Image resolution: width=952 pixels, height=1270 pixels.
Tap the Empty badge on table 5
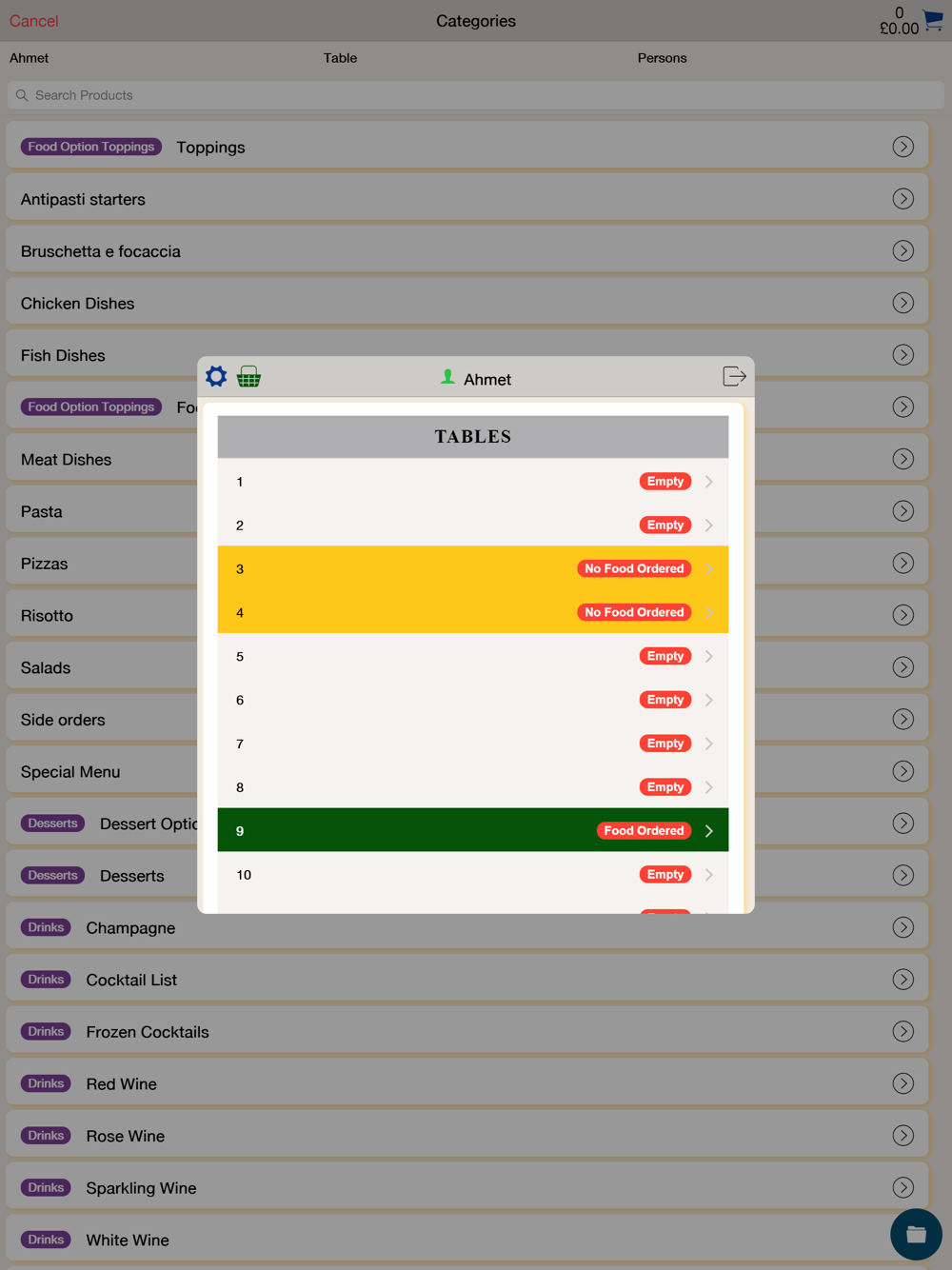tap(664, 656)
